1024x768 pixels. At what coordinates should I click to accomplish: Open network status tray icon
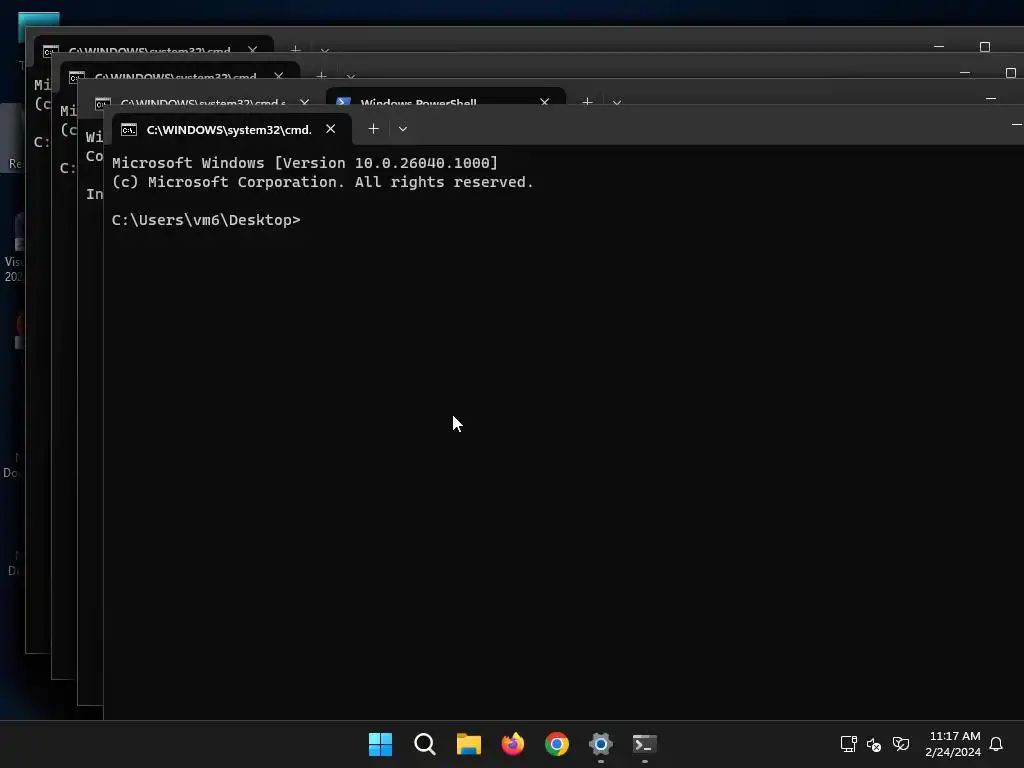point(848,743)
